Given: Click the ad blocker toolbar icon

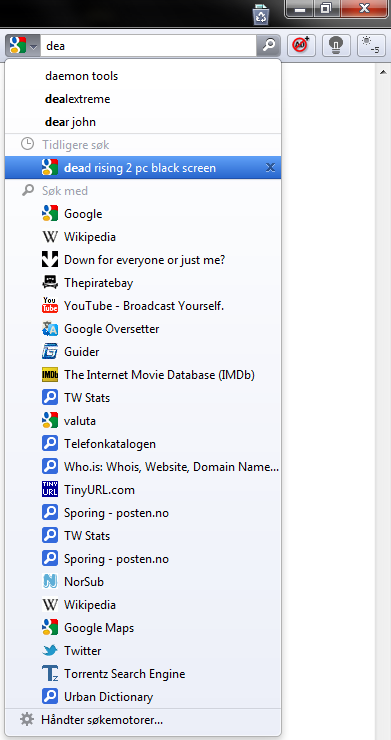Looking at the screenshot, I should click(301, 45).
